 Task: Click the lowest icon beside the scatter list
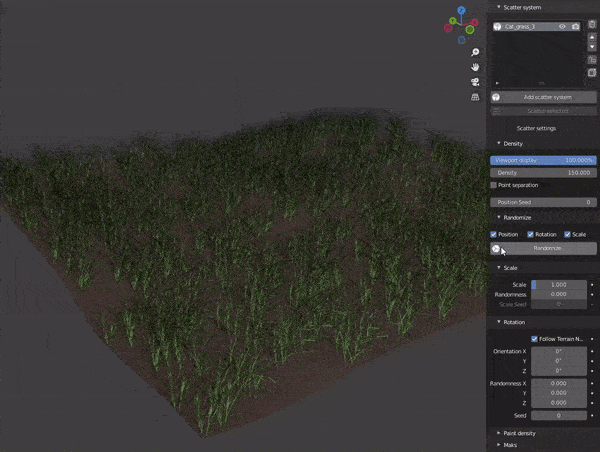coord(592,73)
